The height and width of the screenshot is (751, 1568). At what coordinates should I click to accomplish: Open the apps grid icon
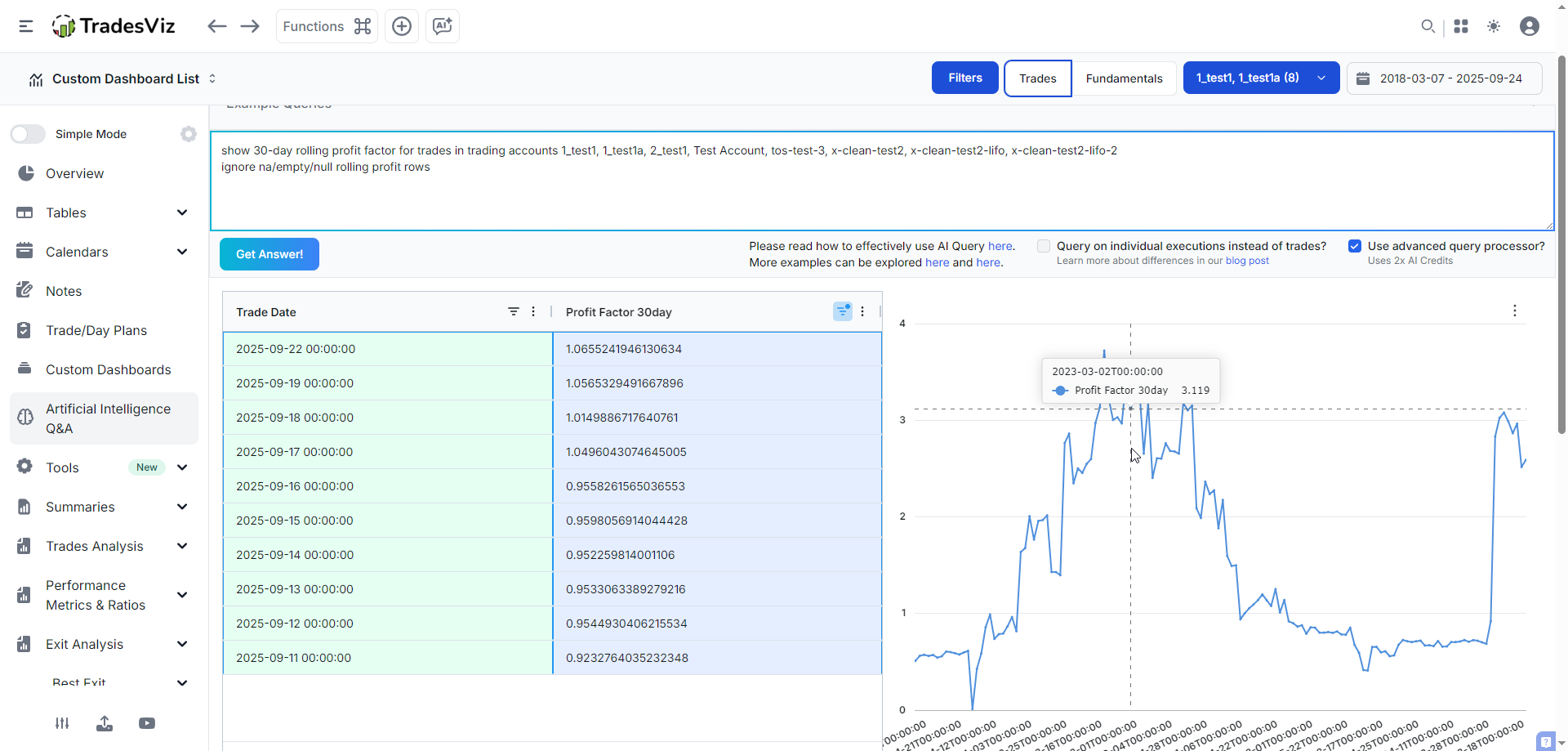tap(1461, 26)
